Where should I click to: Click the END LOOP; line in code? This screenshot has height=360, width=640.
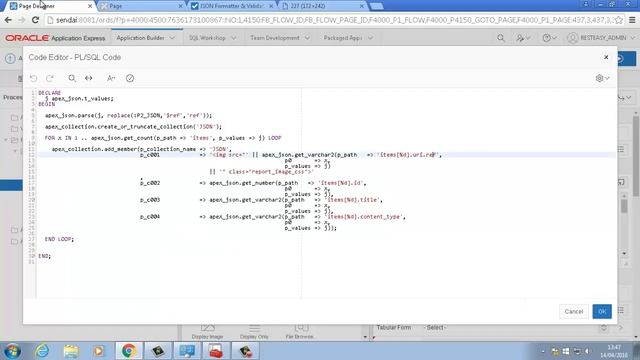tap(59, 239)
